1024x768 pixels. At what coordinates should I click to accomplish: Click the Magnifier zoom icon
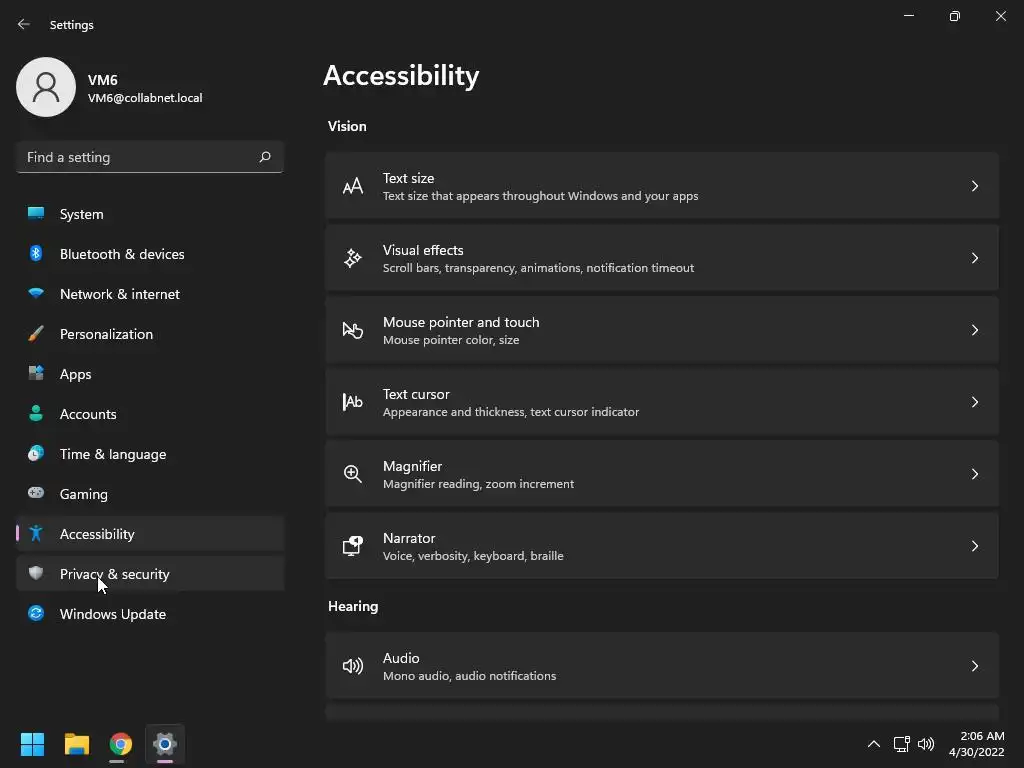point(353,474)
